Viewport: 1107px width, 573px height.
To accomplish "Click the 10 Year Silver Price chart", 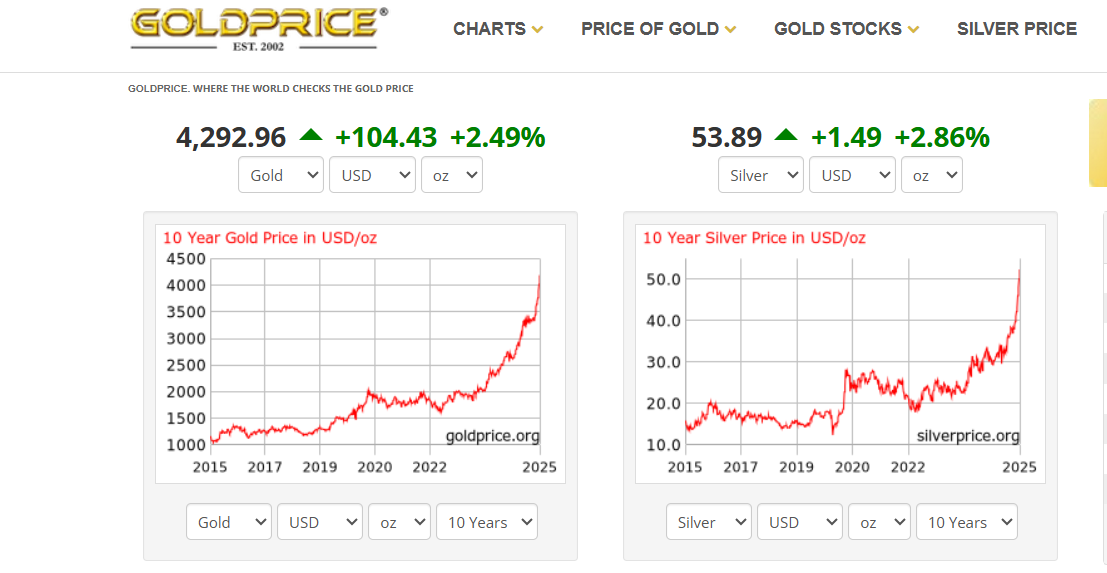I will (840, 353).
